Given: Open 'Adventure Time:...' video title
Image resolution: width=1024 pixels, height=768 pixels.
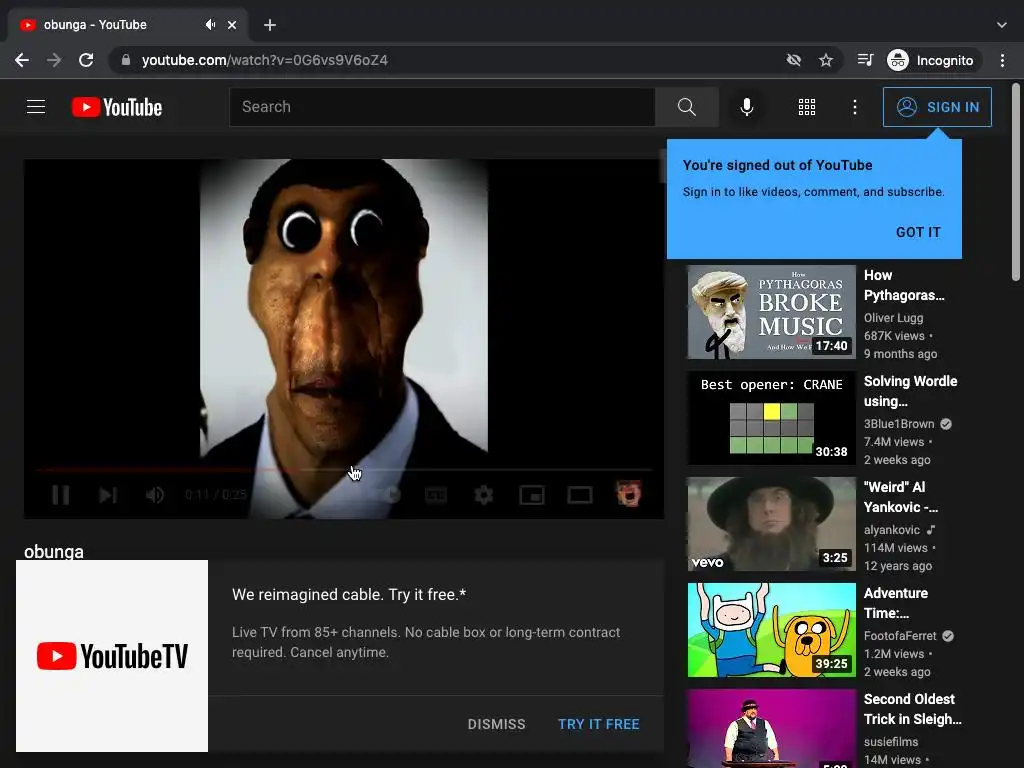Looking at the screenshot, I should 895,603.
